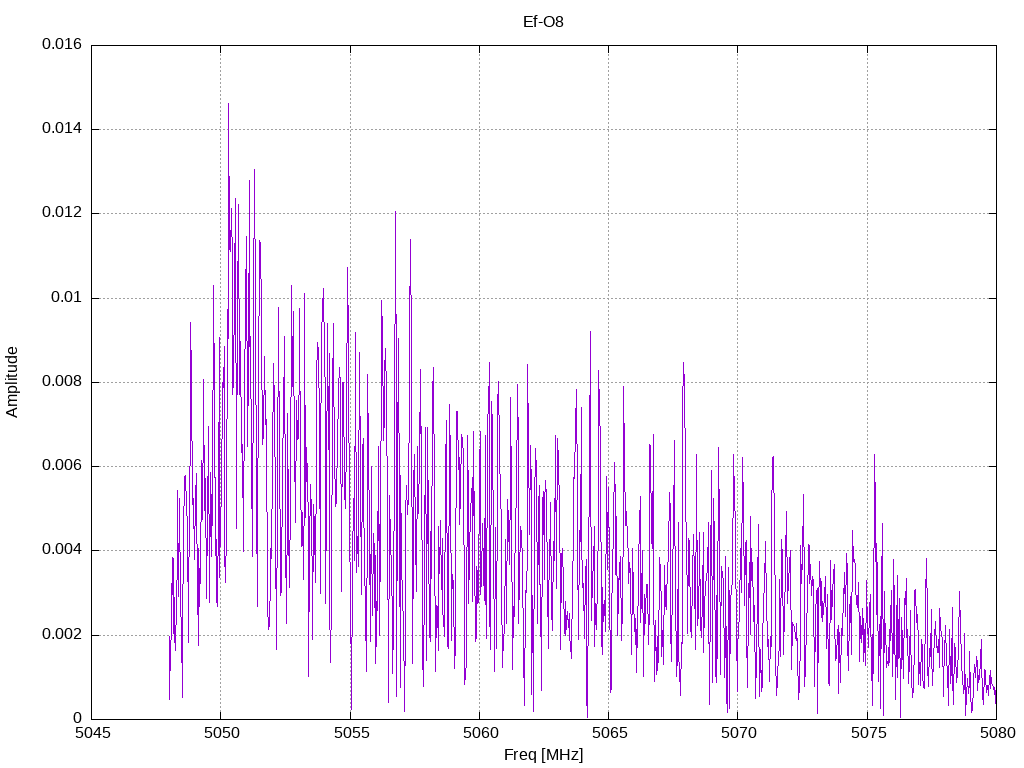Click the x-axis tick label 5060
1024x768 pixels.
(x=481, y=733)
